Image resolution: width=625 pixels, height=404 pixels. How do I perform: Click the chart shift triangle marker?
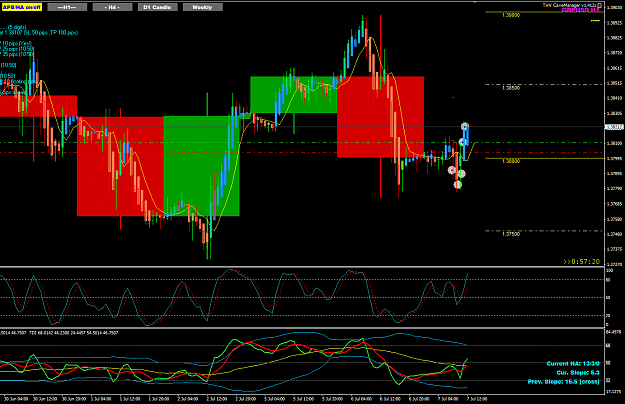tap(475, 2)
